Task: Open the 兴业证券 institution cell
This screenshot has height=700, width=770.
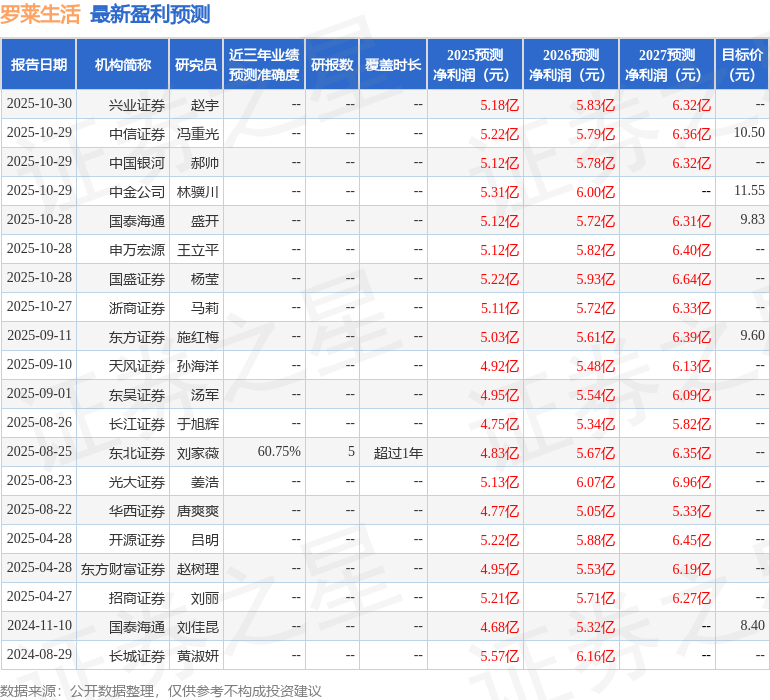Action: (137, 104)
